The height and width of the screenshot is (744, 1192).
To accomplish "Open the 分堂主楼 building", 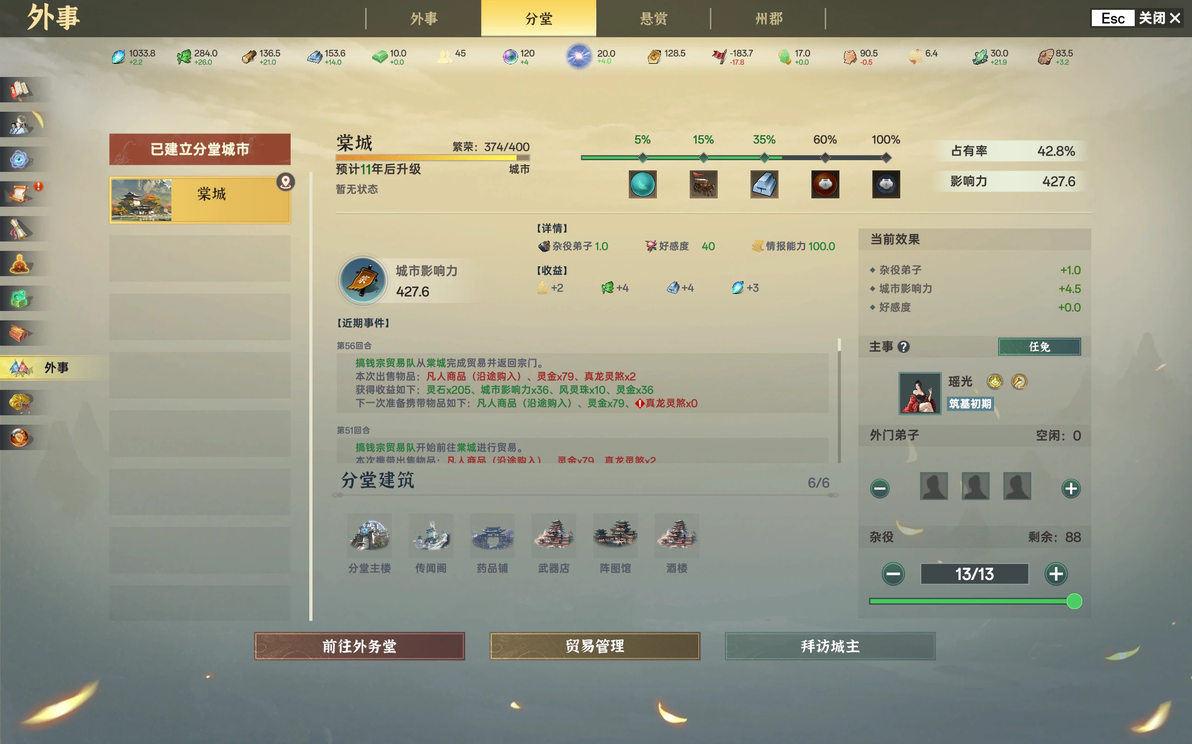I will point(369,544).
